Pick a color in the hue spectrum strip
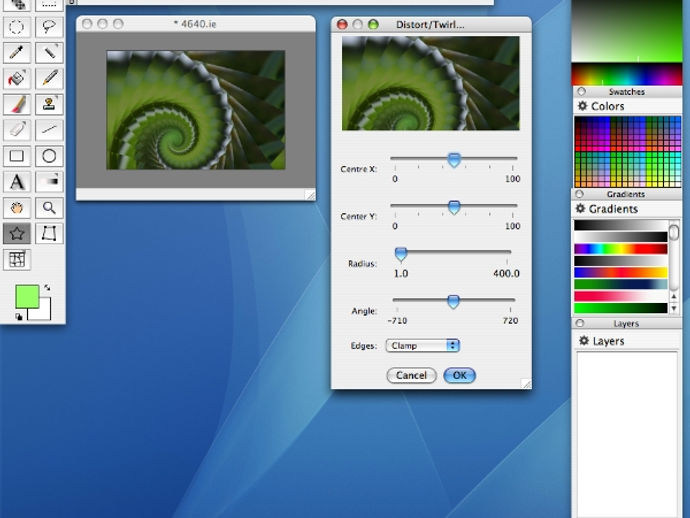Image resolution: width=690 pixels, height=518 pixels. pos(627,74)
